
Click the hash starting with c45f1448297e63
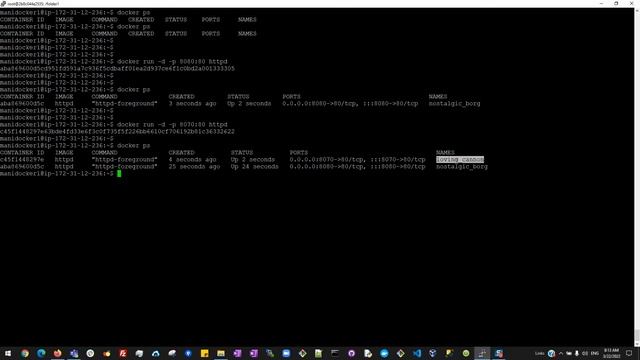pos(117,131)
